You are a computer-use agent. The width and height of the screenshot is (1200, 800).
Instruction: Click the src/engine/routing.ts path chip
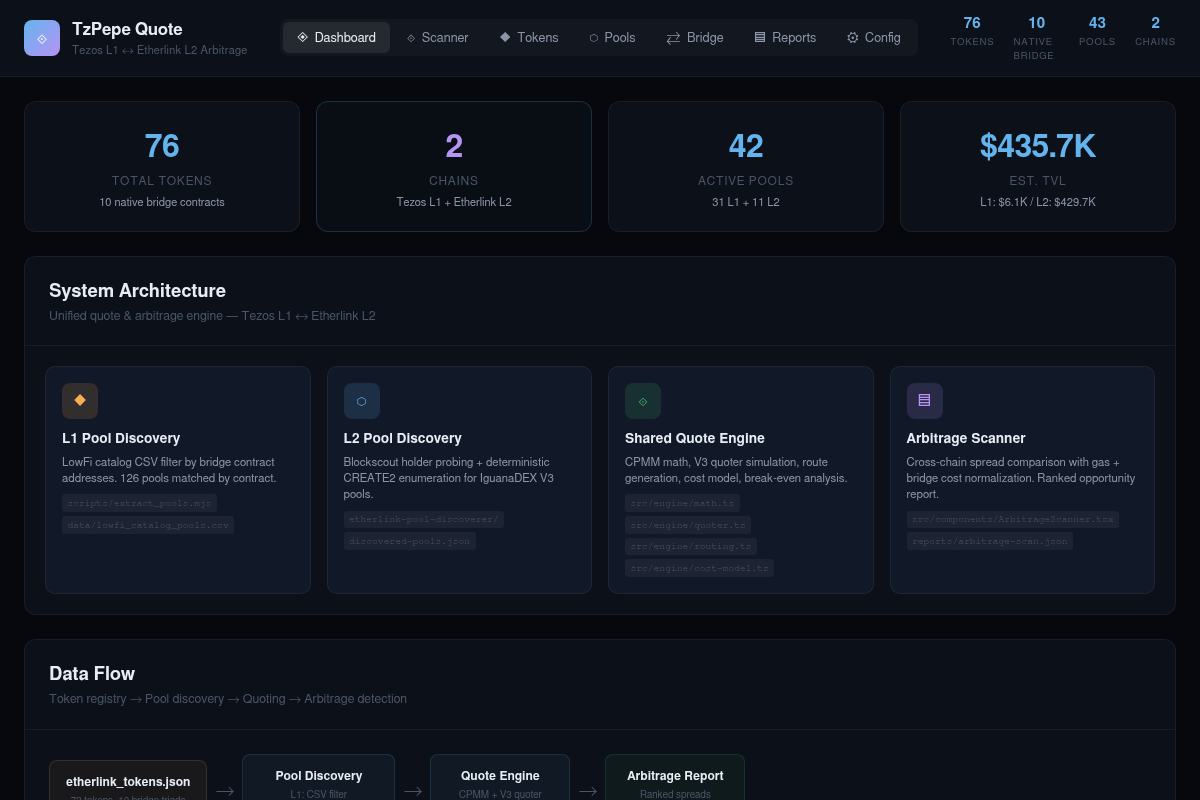(691, 547)
